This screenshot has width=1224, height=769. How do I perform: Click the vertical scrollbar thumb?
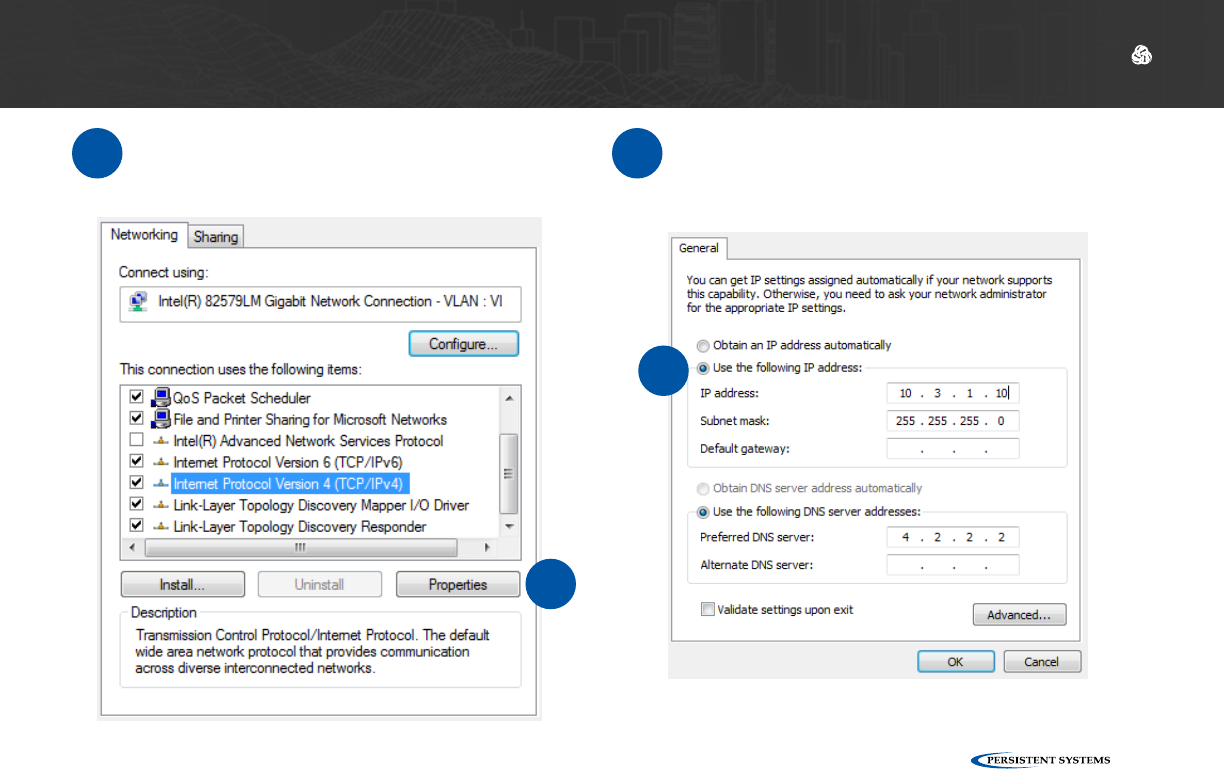tap(509, 473)
